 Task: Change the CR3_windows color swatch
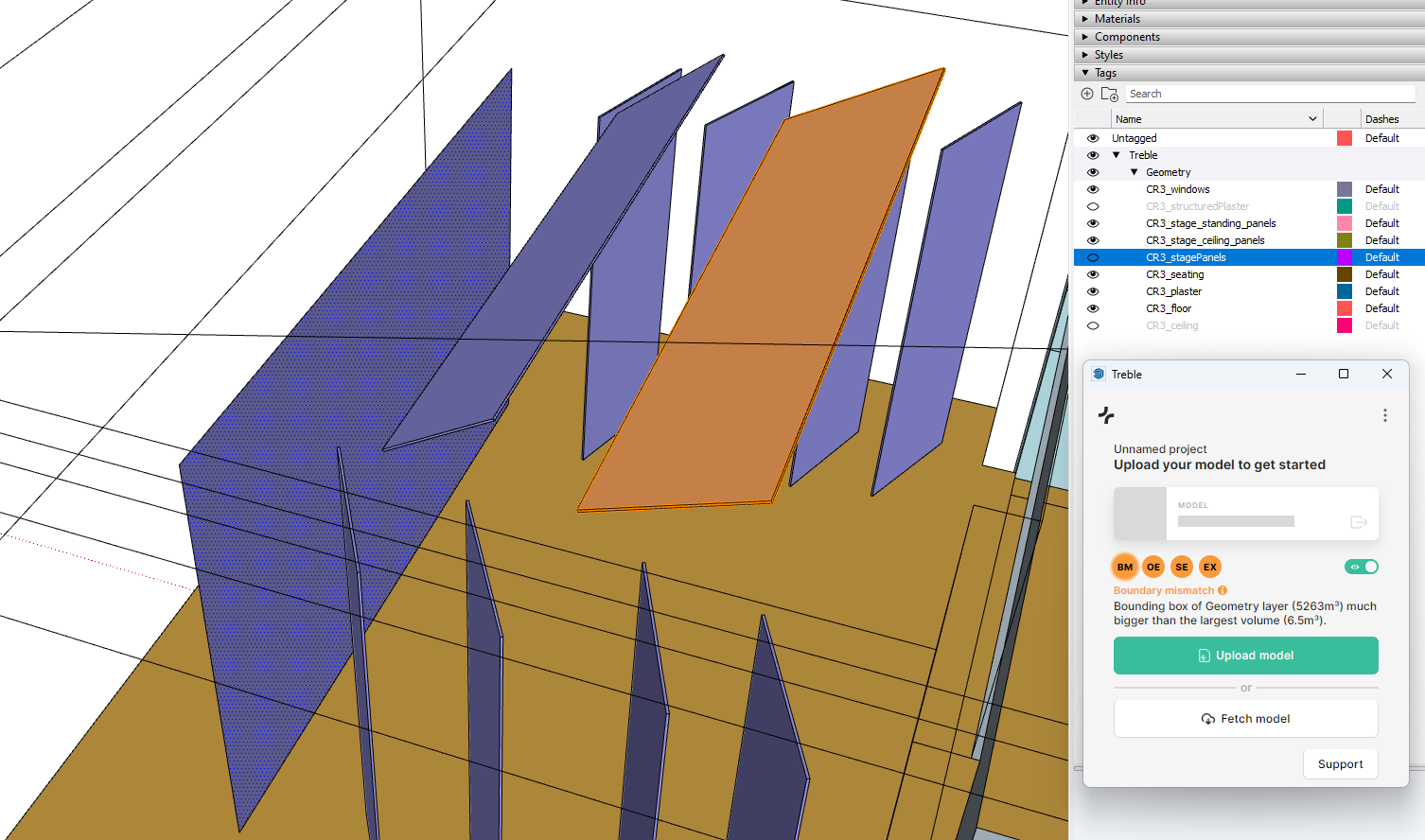[x=1344, y=189]
